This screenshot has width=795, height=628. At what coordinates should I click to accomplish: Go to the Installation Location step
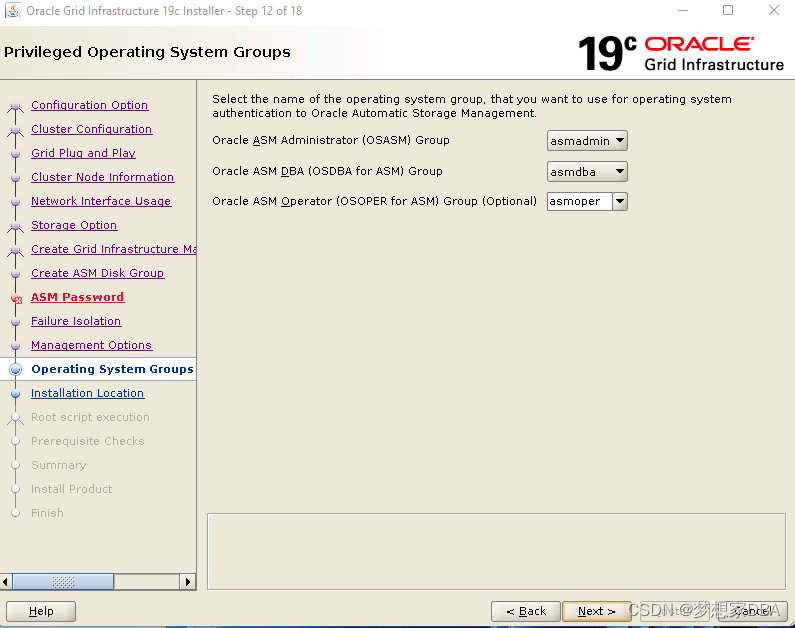pos(87,393)
